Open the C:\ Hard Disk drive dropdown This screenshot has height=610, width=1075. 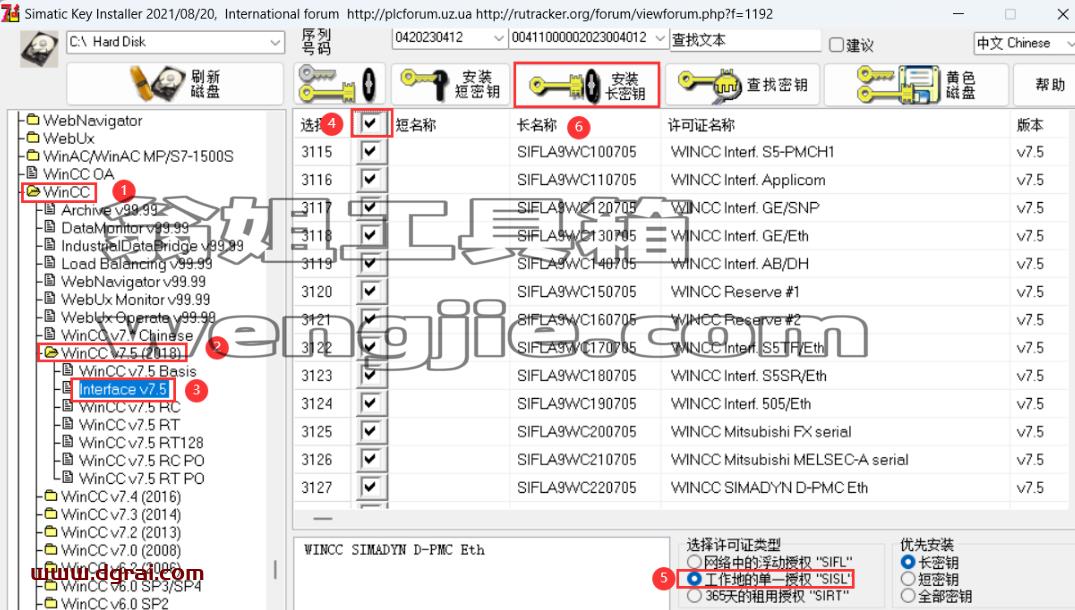(275, 42)
